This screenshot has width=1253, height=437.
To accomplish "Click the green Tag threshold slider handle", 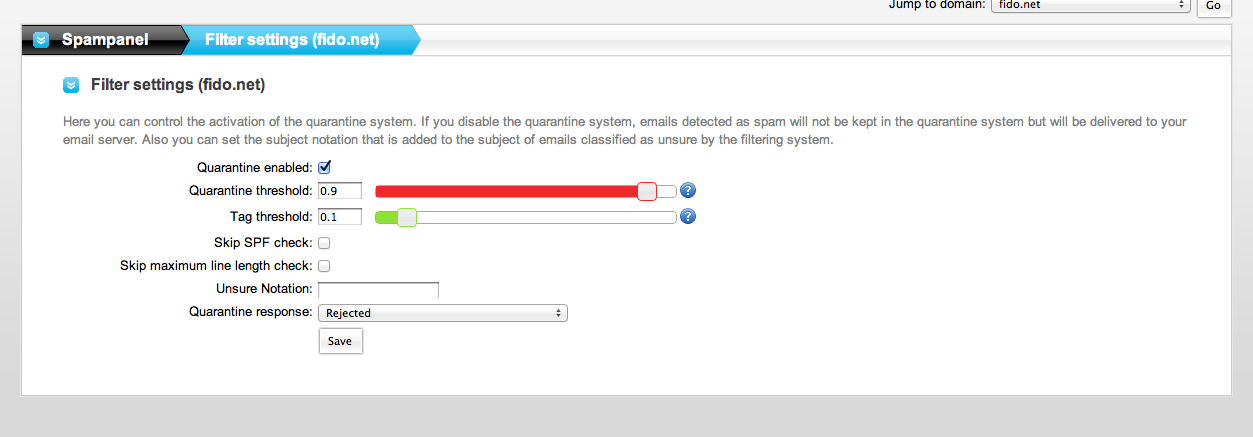I will (406, 217).
